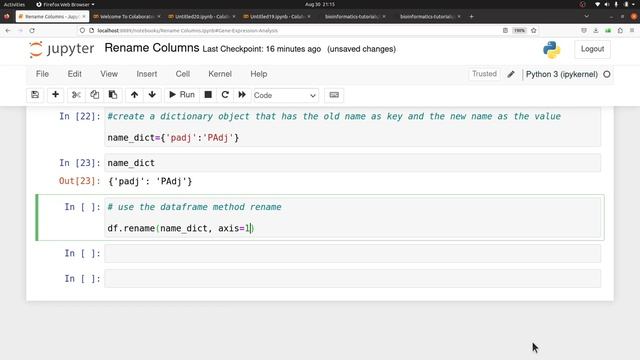
Task: Open the Firefox Web Browser app menu
Action: (65, 4)
